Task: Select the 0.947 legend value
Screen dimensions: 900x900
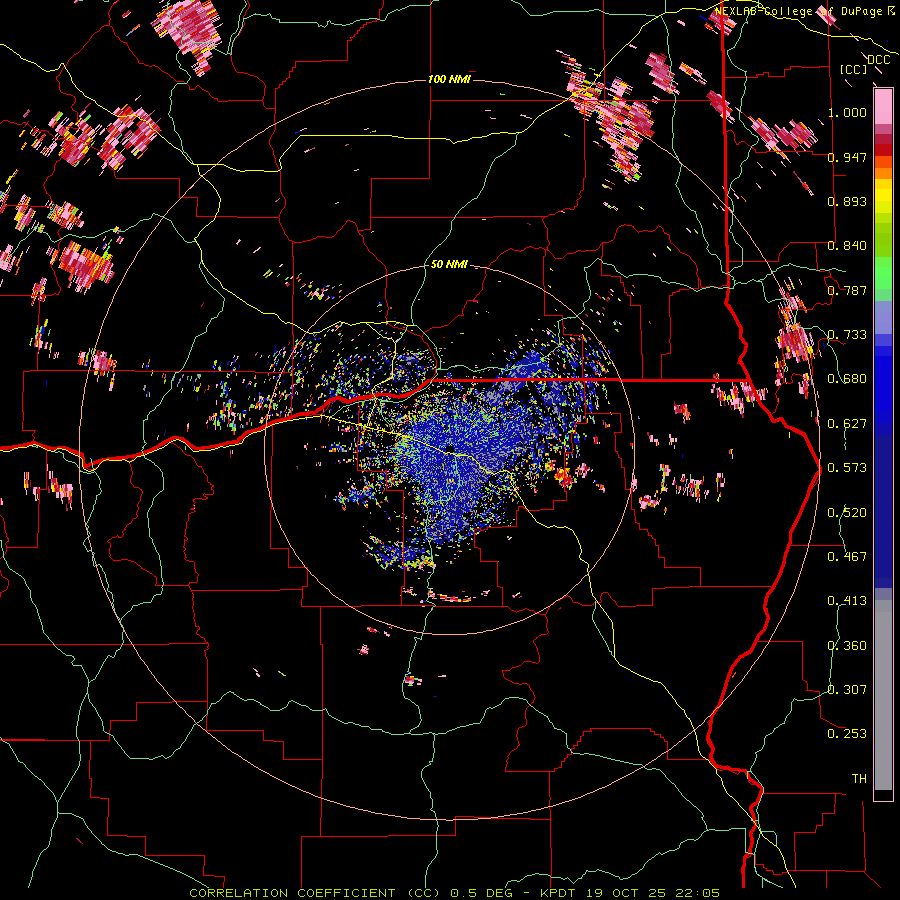Action: click(847, 157)
